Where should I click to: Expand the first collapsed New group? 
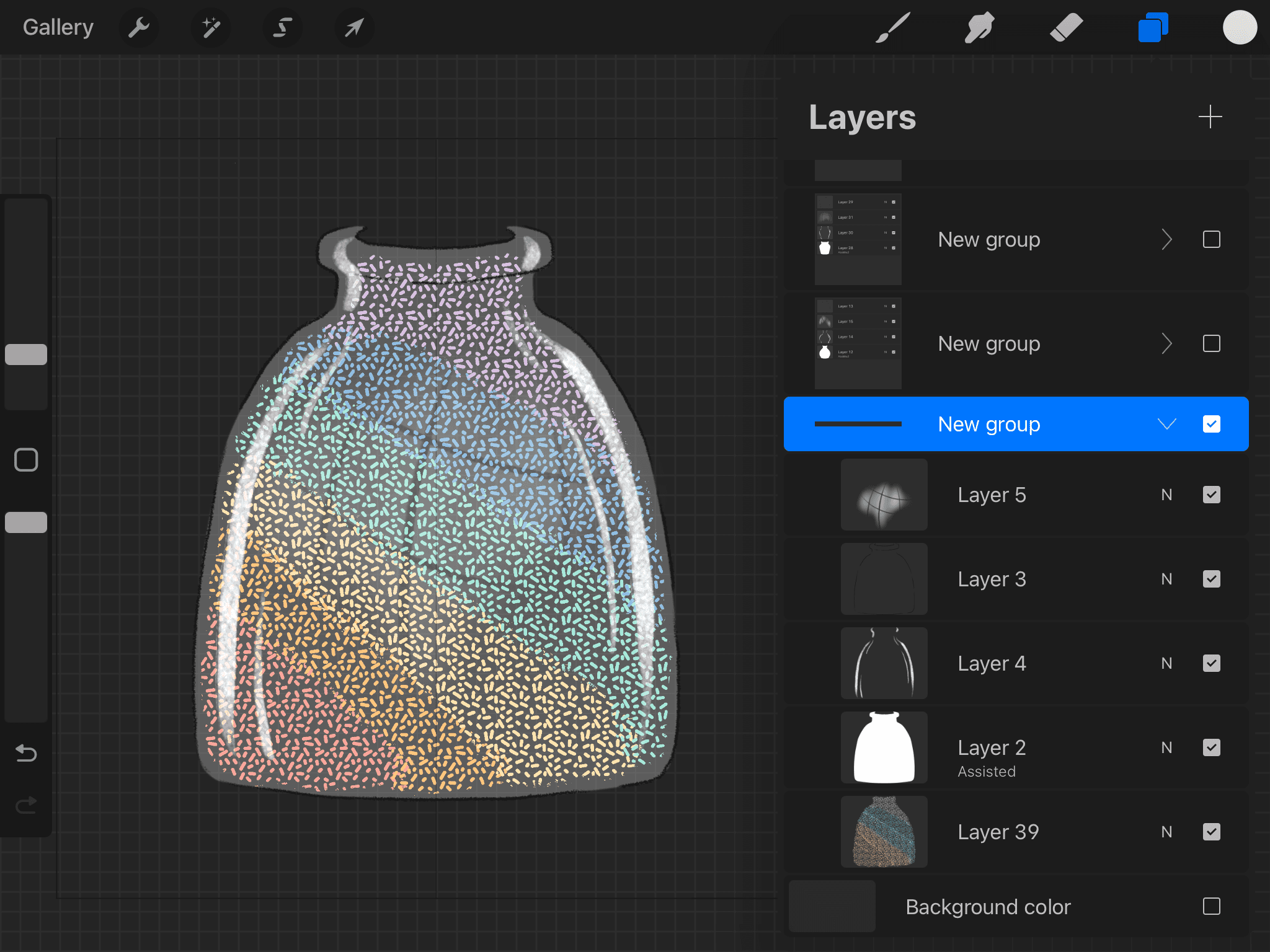(1166, 239)
